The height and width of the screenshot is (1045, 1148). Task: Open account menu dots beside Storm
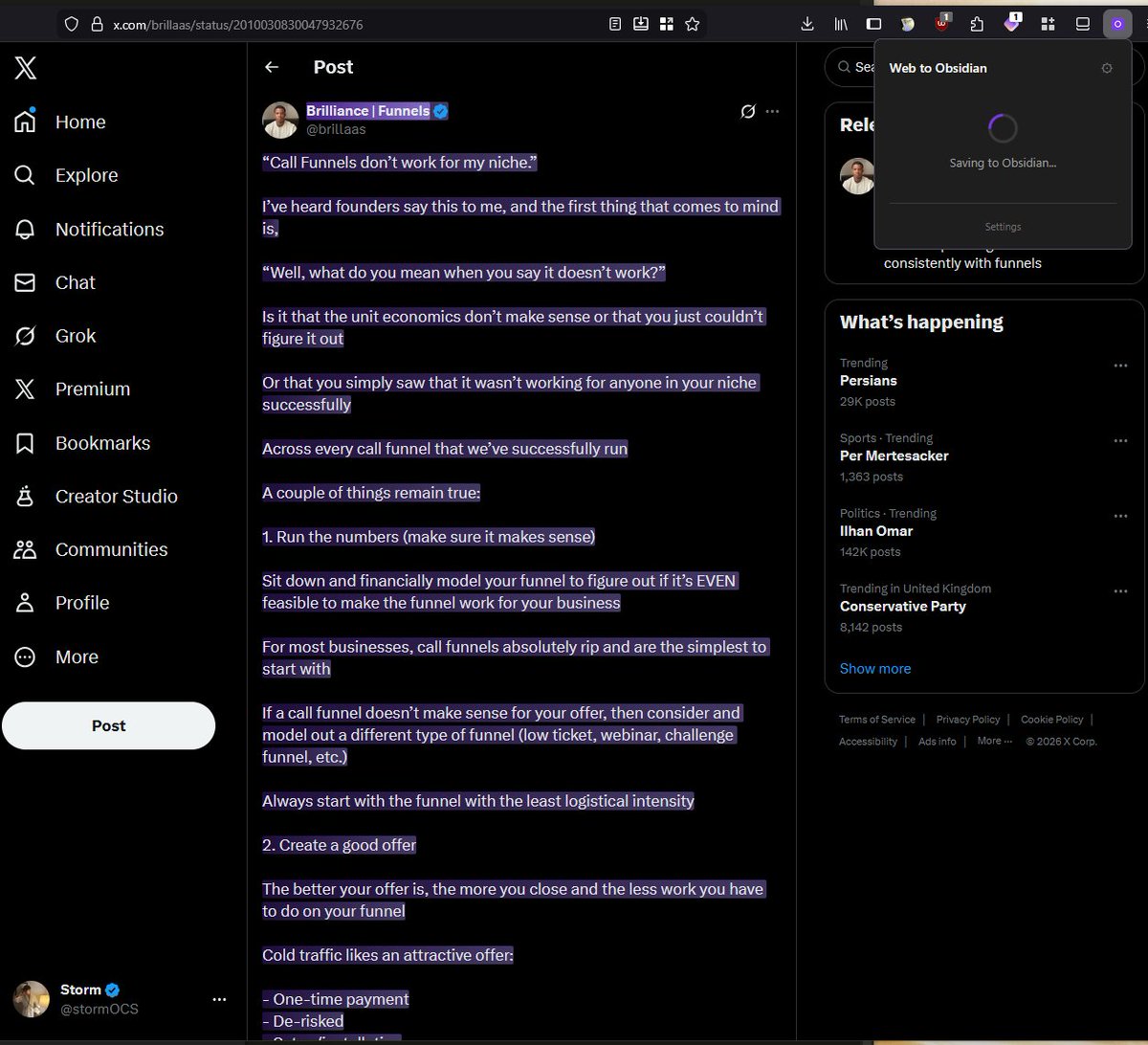(219, 999)
